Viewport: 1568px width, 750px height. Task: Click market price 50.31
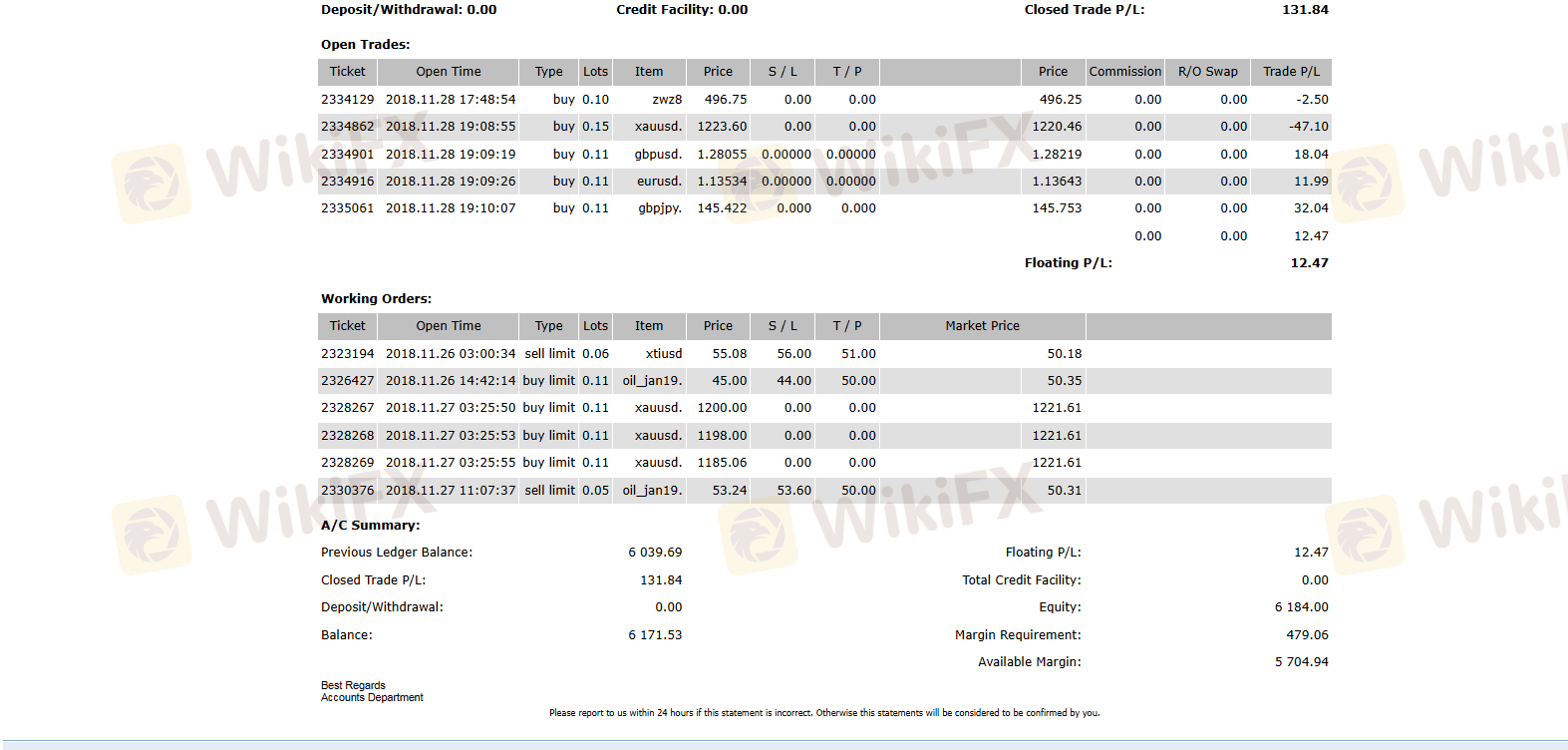coord(1065,491)
